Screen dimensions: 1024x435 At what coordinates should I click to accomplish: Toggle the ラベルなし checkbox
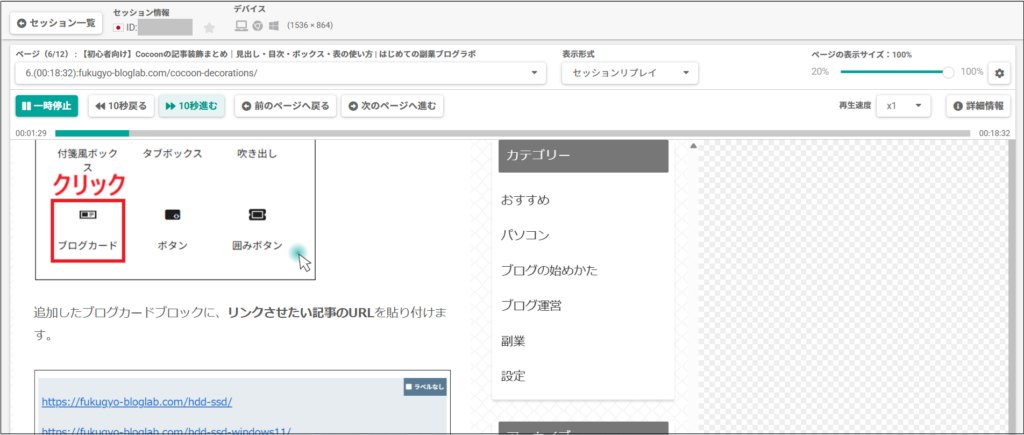coord(410,387)
